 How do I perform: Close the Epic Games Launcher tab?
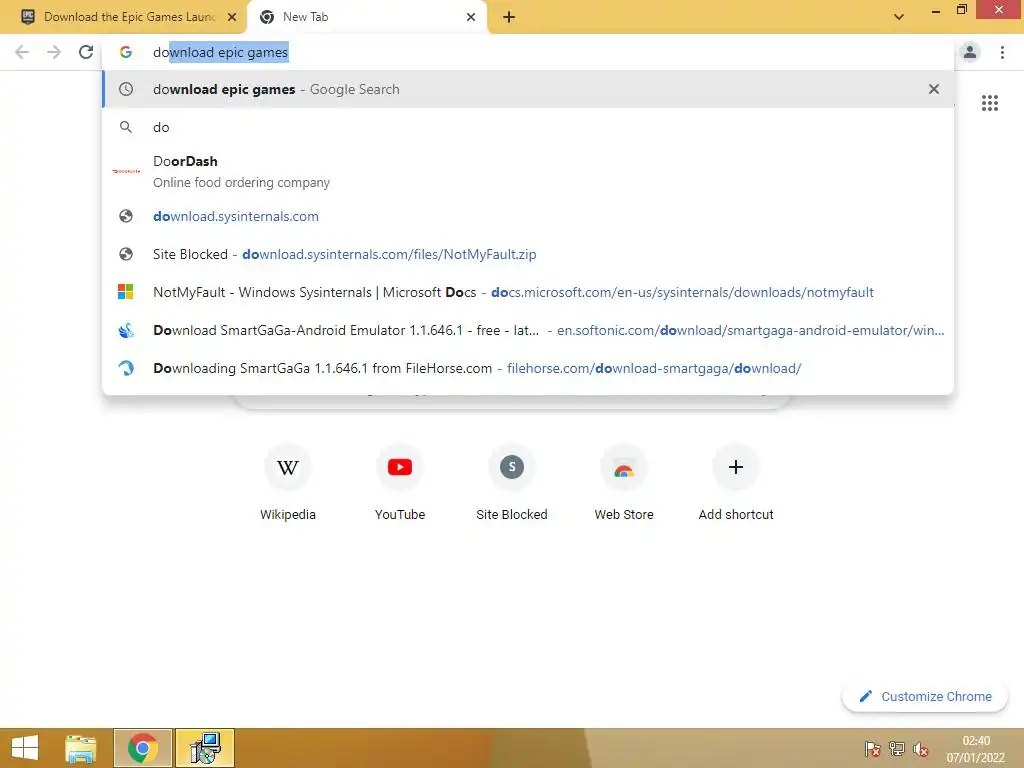(x=232, y=17)
